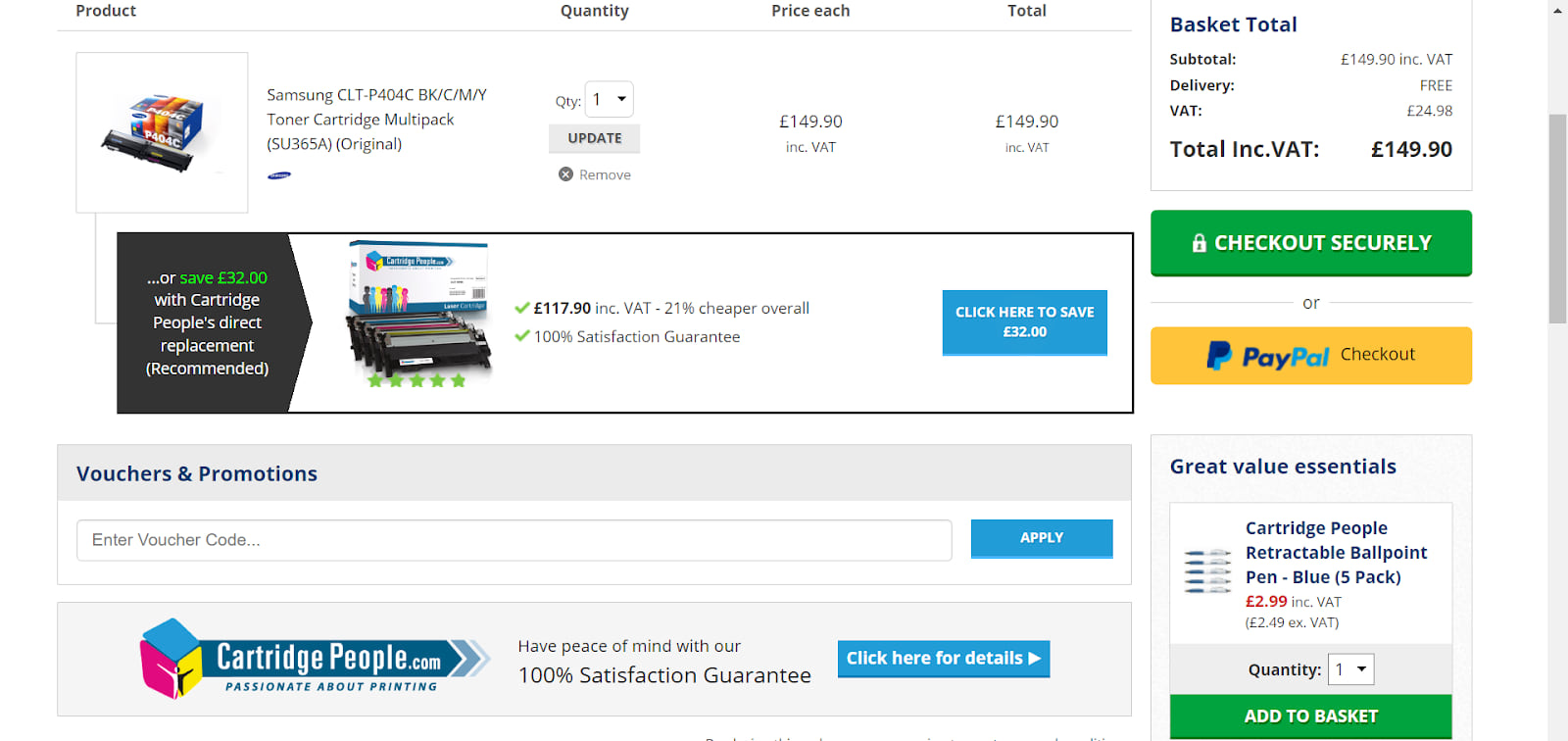
Task: Open the ballpoint pen Quantity dropdown
Action: (x=1350, y=669)
